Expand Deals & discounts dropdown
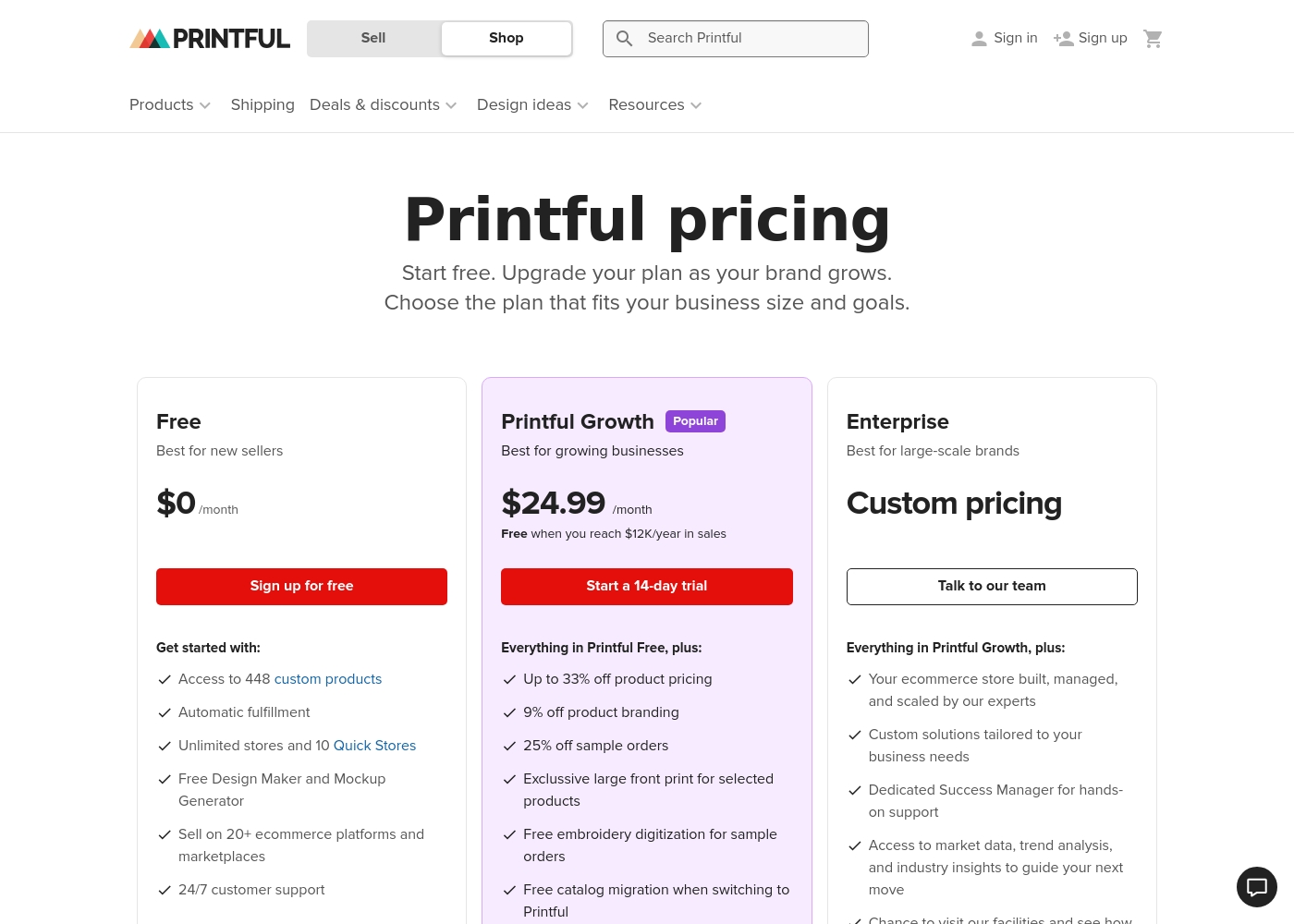This screenshot has height=924, width=1294. (384, 105)
